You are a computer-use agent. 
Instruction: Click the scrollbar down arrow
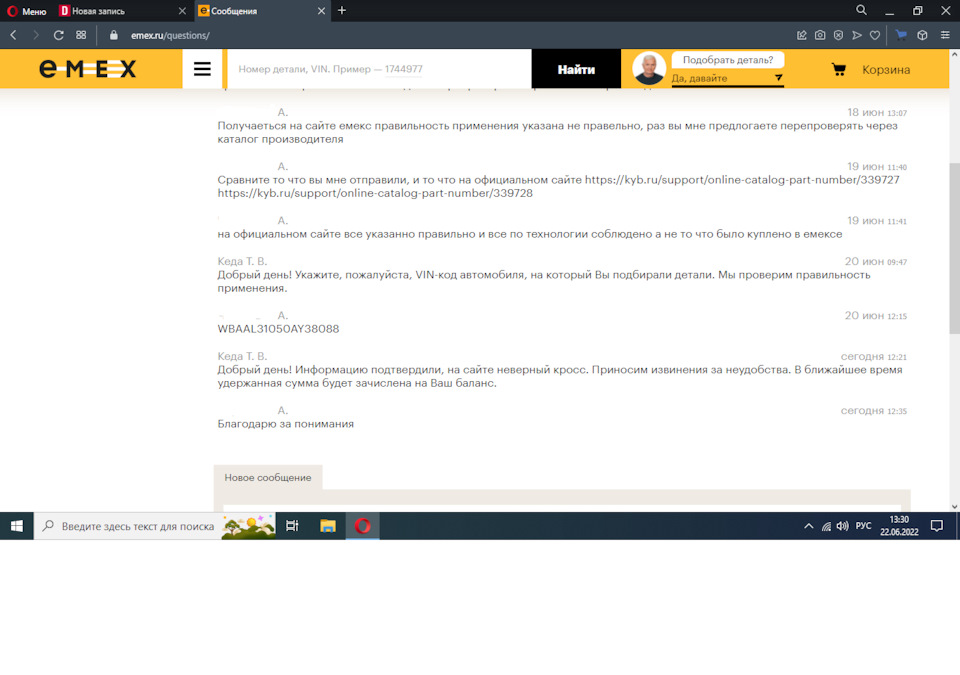(954, 507)
